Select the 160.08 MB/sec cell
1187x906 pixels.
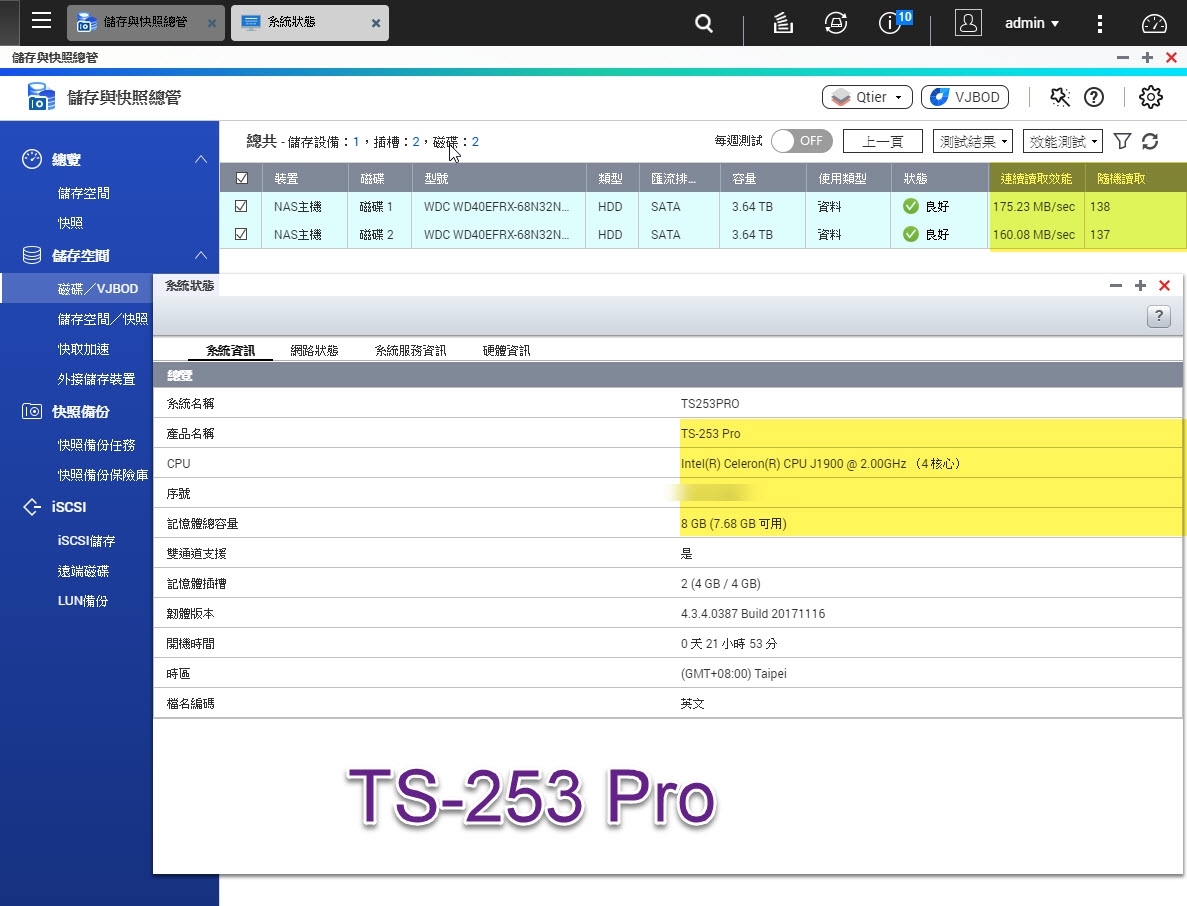coord(1034,234)
